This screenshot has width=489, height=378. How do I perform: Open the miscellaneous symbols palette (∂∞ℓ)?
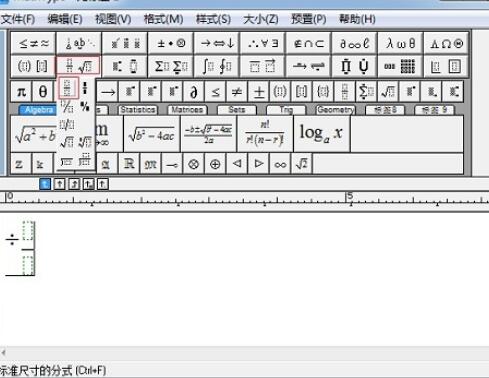(355, 43)
